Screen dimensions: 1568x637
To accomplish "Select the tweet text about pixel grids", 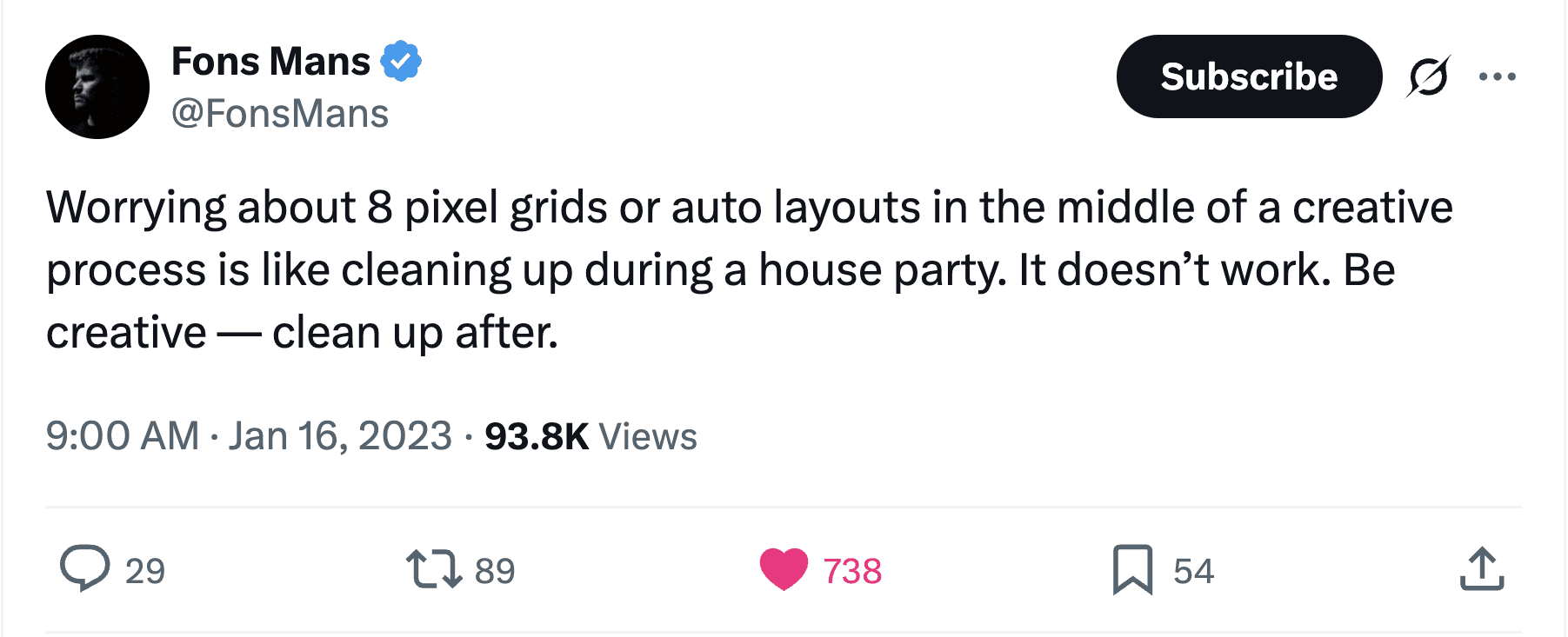I will (x=749, y=270).
